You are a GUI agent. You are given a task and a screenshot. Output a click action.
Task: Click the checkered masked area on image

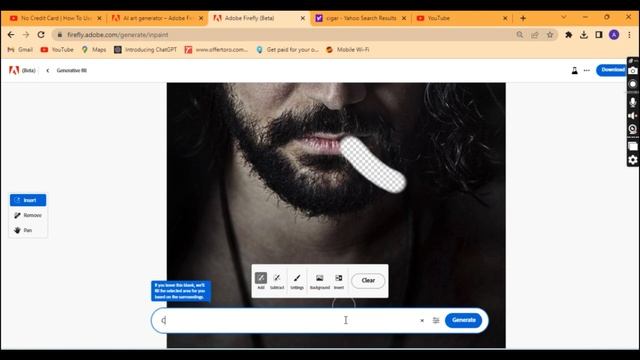click(372, 165)
